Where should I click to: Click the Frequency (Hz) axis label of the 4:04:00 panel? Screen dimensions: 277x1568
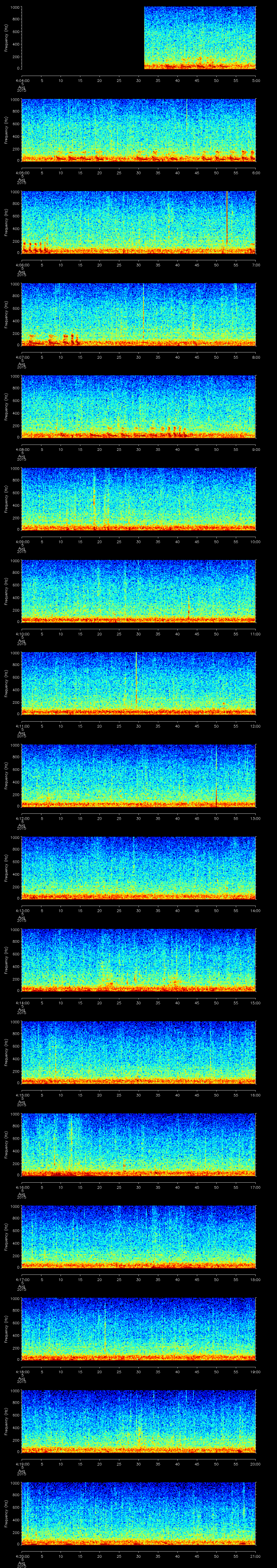6,38
